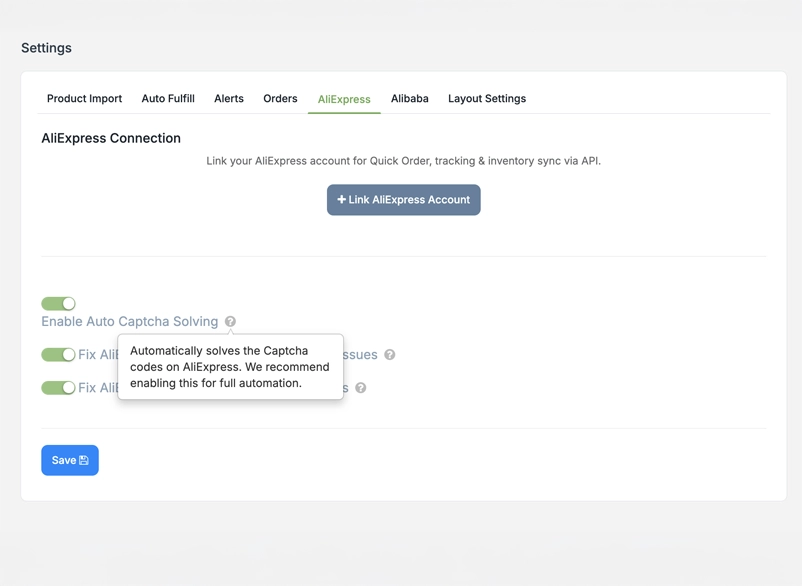Click help icon on the last Fix AliExpress row
Screen dimensions: 802x586
click(361, 388)
